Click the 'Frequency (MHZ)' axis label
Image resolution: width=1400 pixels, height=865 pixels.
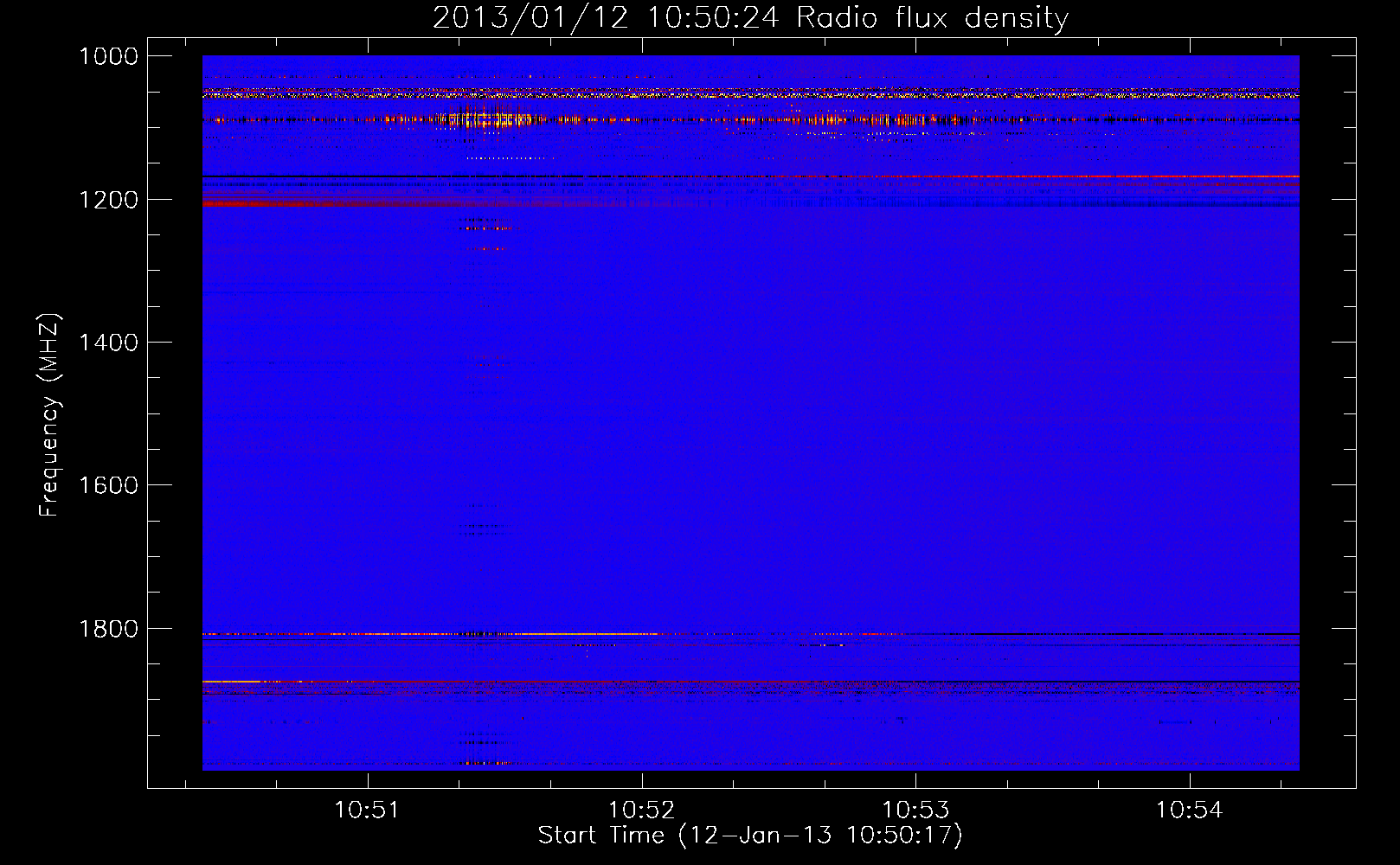click(x=49, y=415)
